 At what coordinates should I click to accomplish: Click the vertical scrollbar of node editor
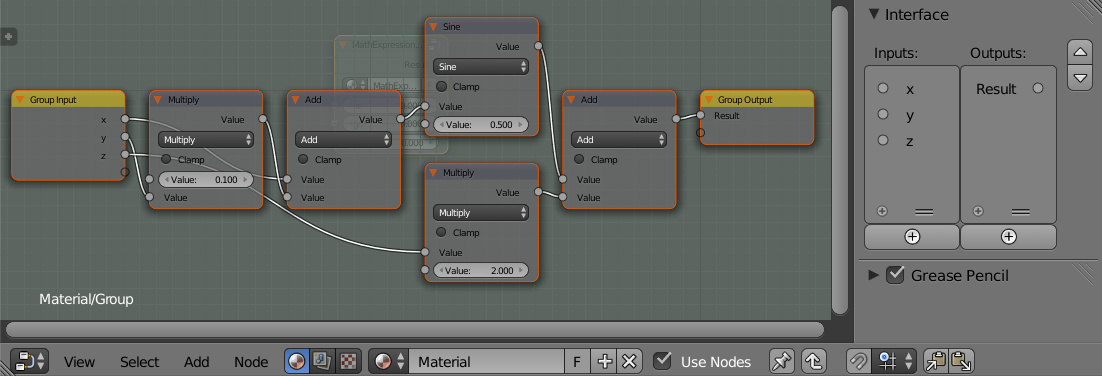pos(839,160)
